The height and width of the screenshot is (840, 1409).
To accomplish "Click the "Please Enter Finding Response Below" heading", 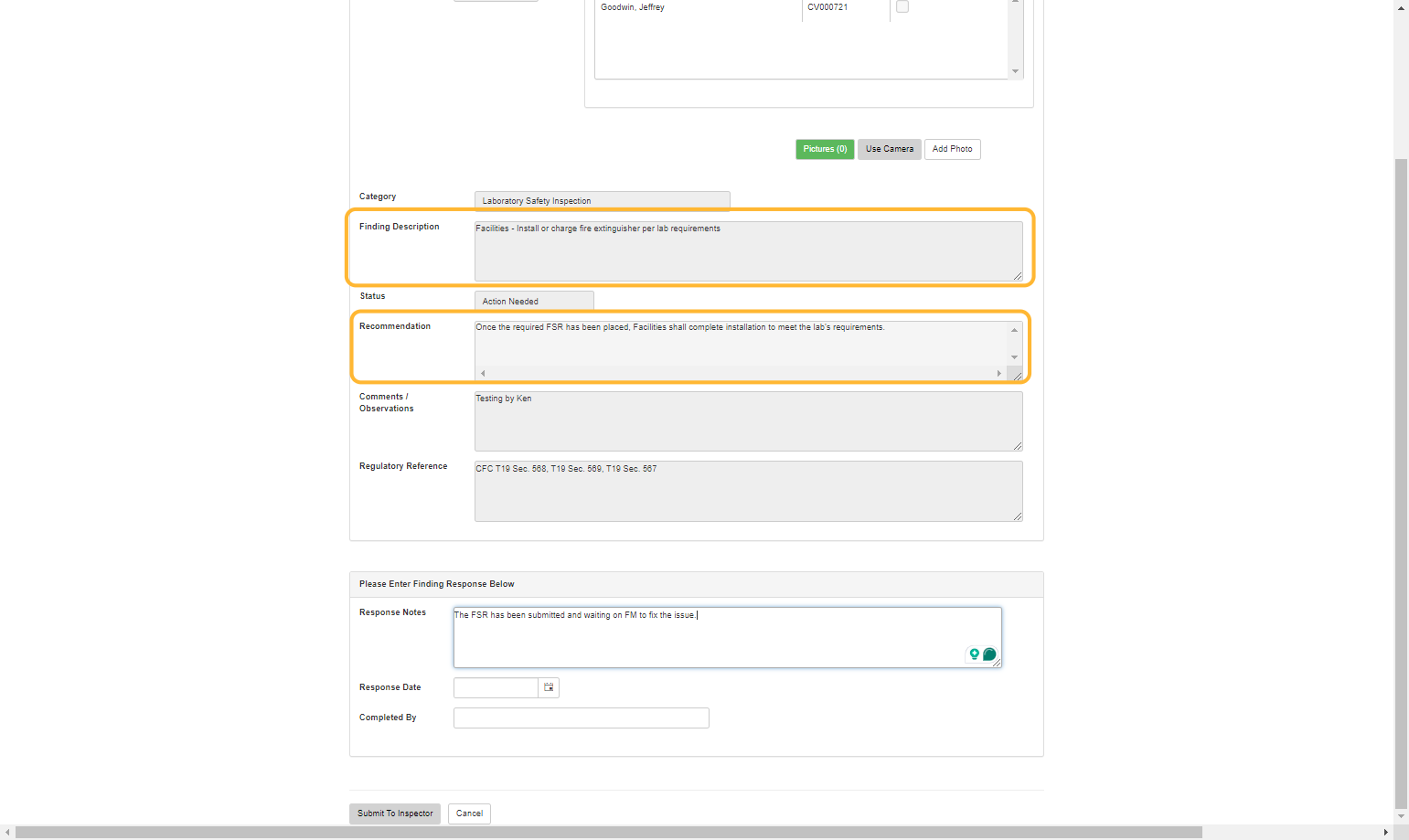I will (x=437, y=584).
